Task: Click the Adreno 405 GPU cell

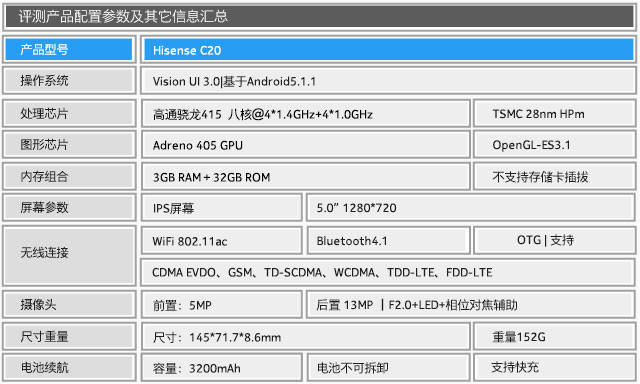Action: click(x=306, y=144)
